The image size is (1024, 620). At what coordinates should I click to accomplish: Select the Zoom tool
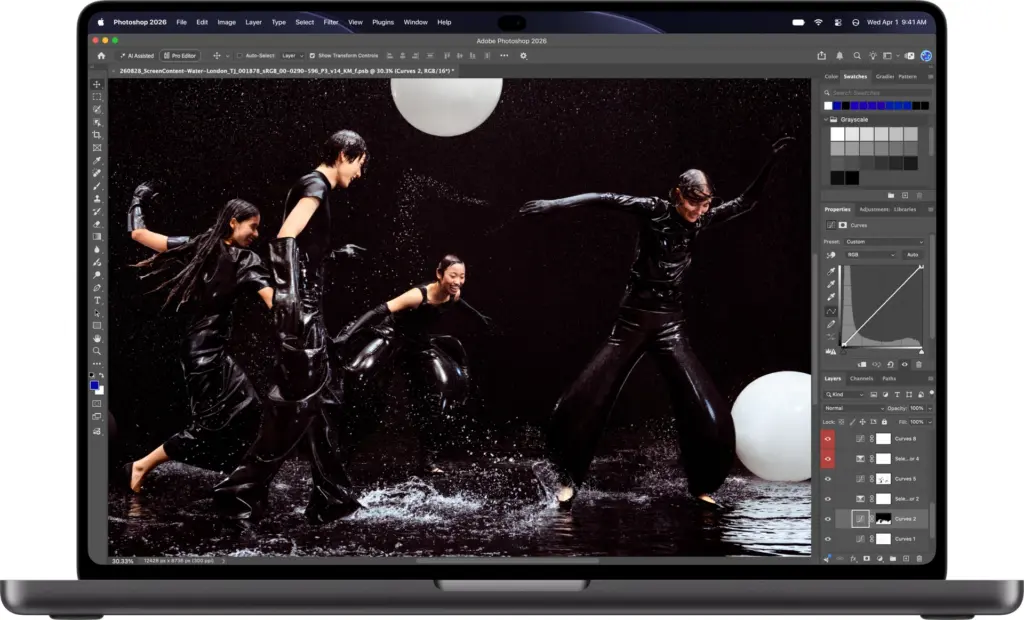pos(97,351)
